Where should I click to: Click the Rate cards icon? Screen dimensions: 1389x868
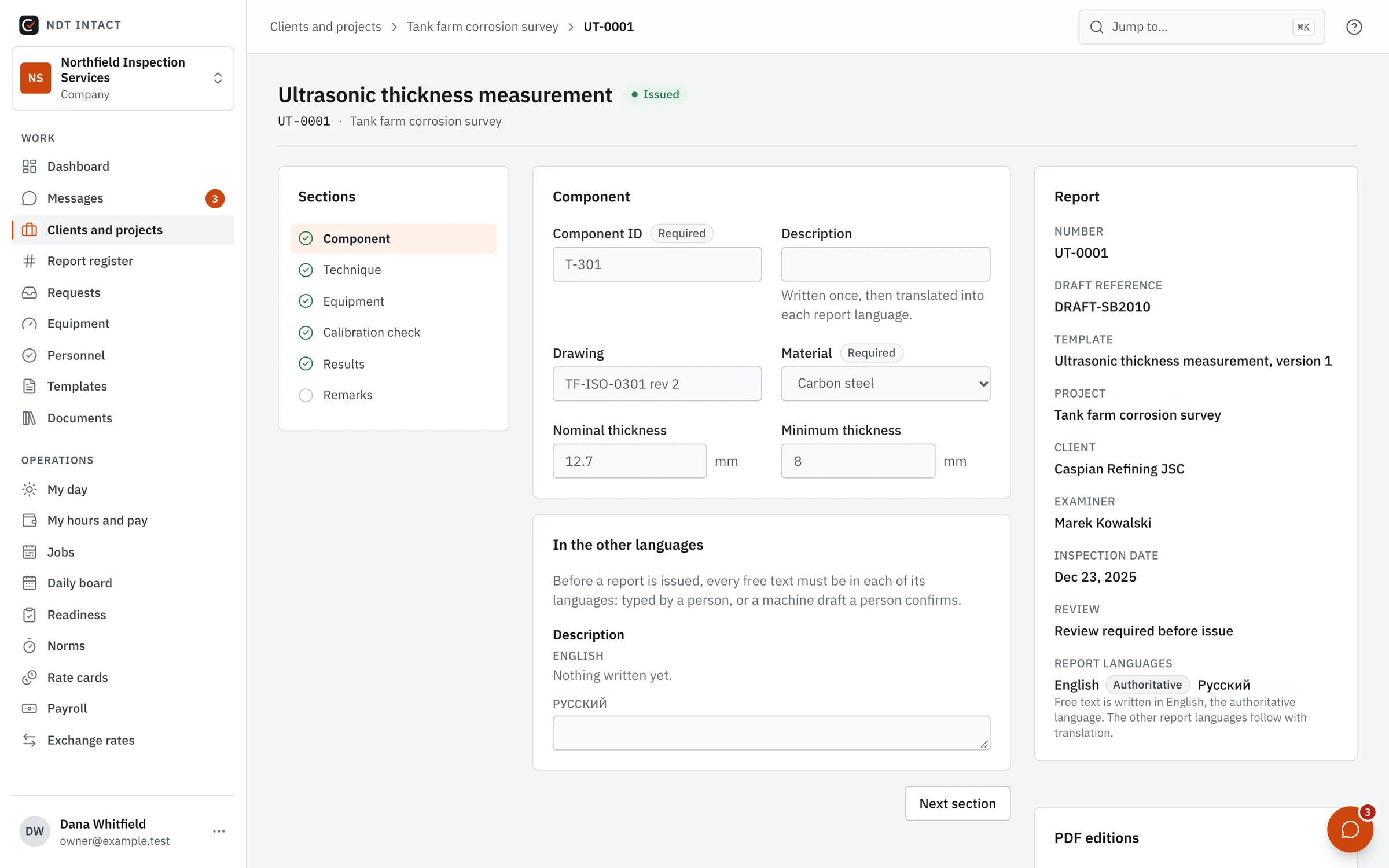click(x=30, y=678)
